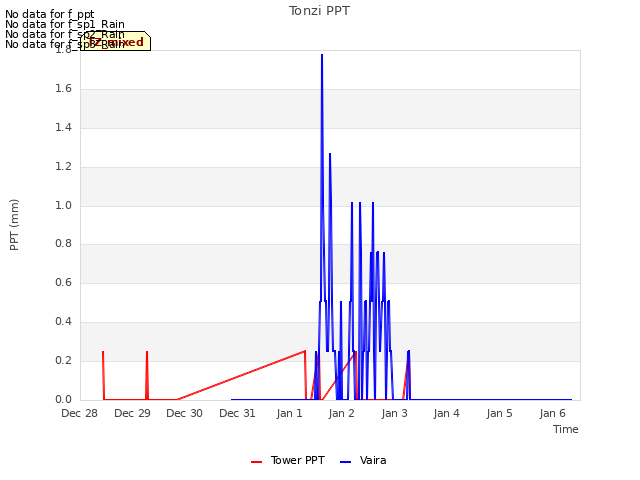Click the Jan 6 x-axis tick label
This screenshot has width=640, height=480.
point(552,413)
